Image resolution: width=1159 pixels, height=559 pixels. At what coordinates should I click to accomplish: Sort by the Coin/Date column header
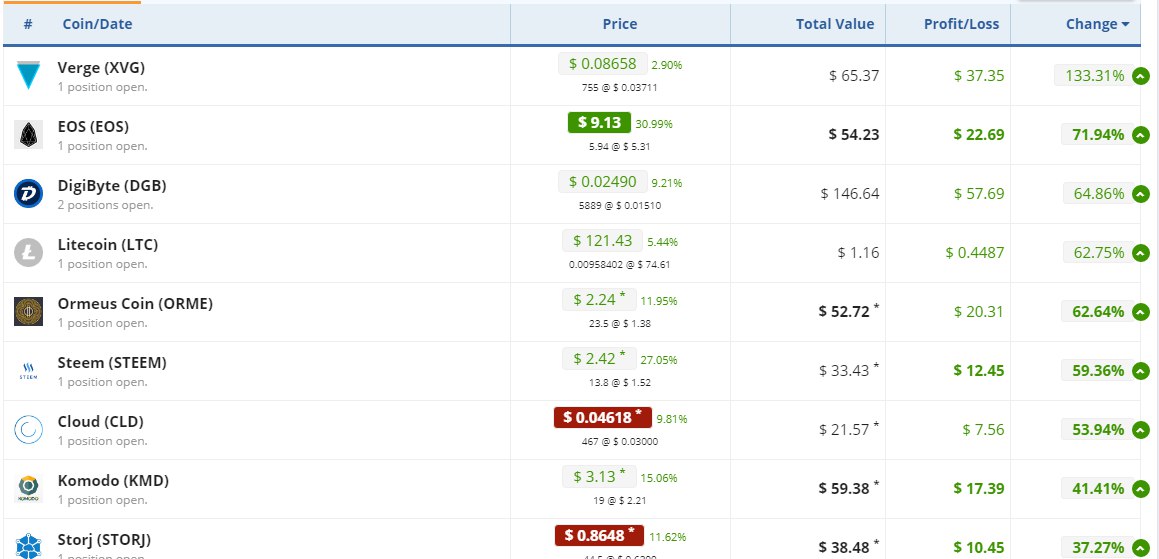coord(97,24)
